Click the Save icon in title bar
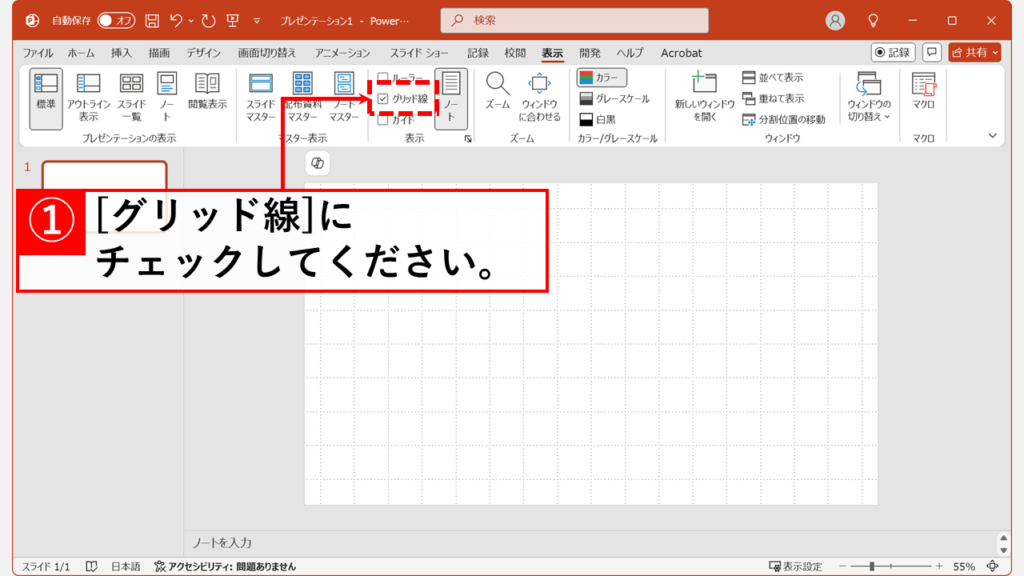The height and width of the screenshot is (576, 1024). (x=152, y=21)
